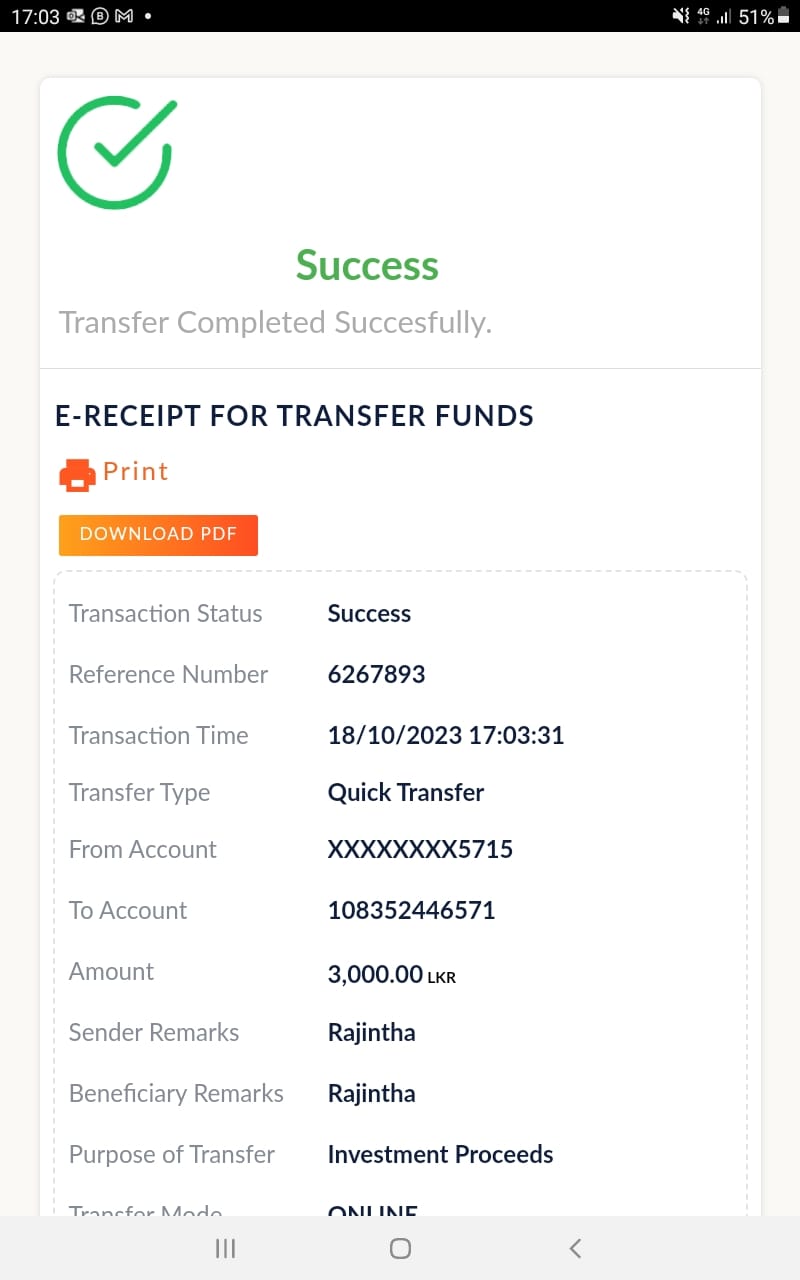The height and width of the screenshot is (1280, 800).
Task: Tap the transaction time value
Action: (446, 736)
